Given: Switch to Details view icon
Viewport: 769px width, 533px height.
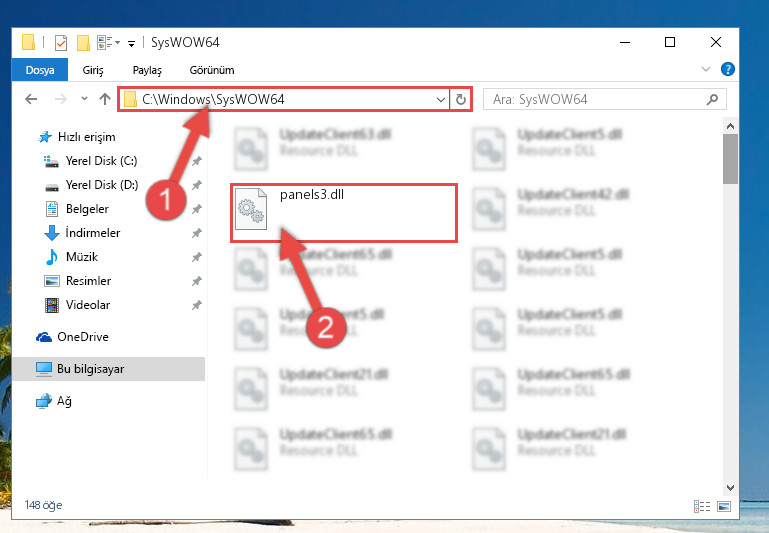Looking at the screenshot, I should (x=702, y=506).
